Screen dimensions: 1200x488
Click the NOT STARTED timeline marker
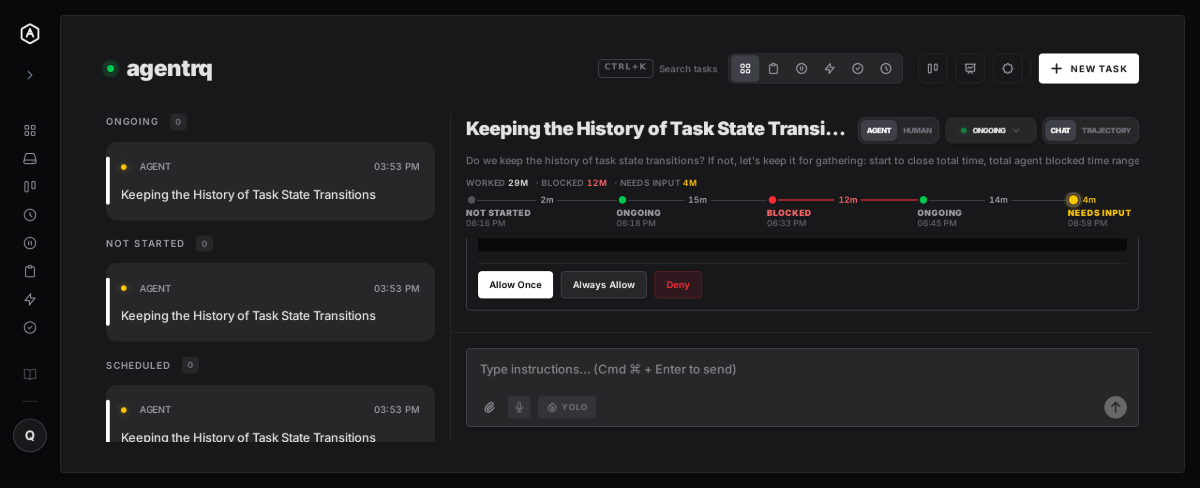pyautogui.click(x=472, y=200)
